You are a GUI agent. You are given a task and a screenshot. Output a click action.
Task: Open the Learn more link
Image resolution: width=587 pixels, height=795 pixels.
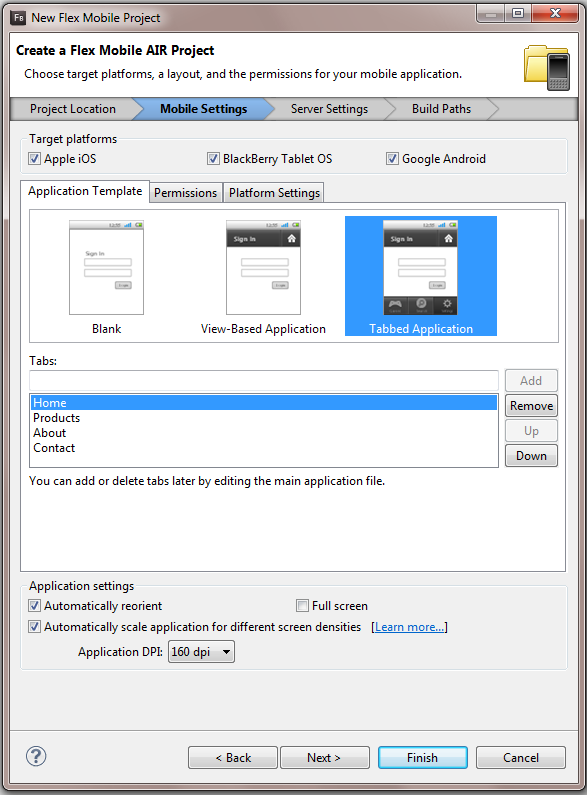click(409, 627)
